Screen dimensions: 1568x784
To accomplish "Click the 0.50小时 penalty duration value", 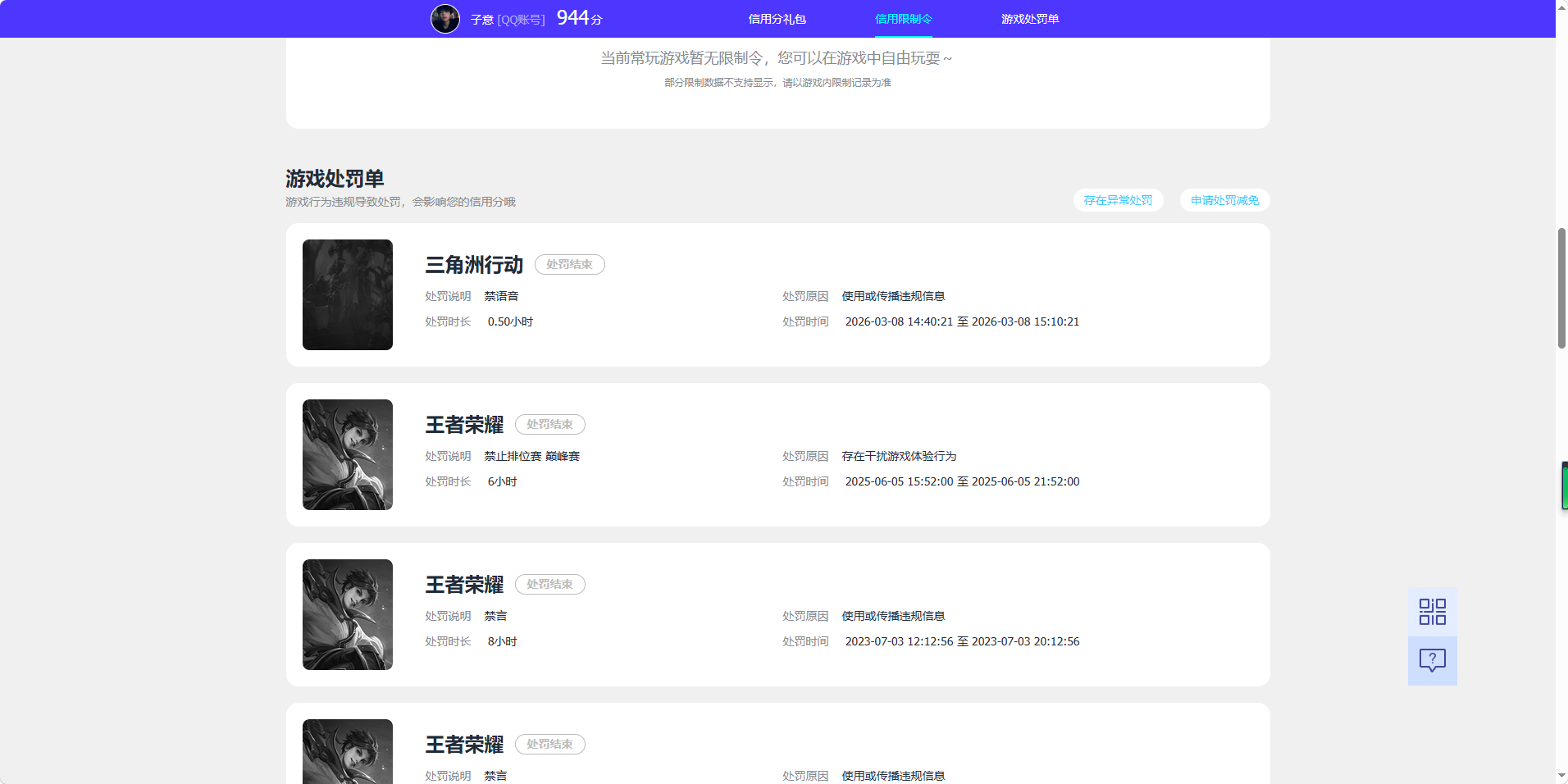I will pyautogui.click(x=510, y=321).
